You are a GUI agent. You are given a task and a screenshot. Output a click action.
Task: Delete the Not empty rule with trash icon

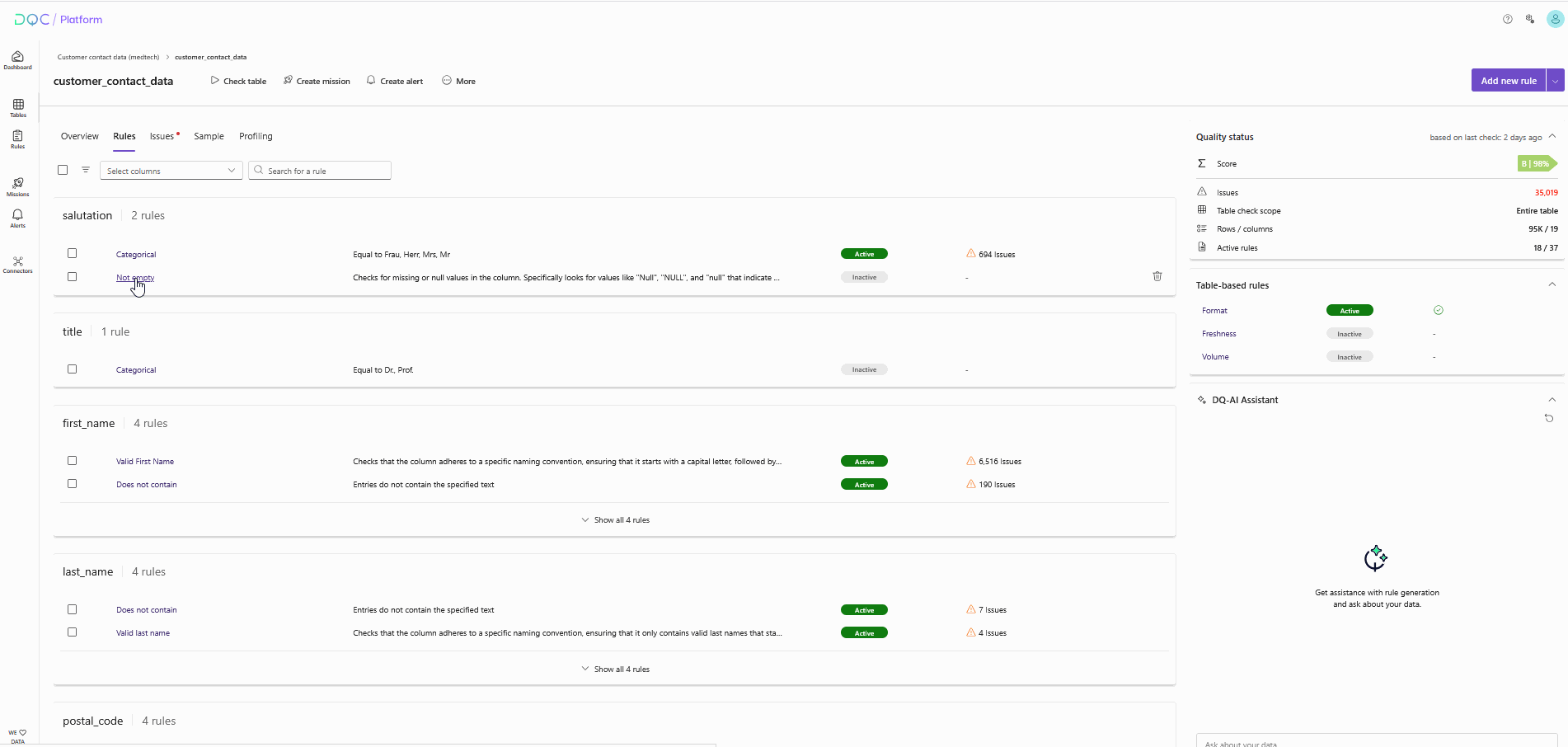click(1157, 276)
